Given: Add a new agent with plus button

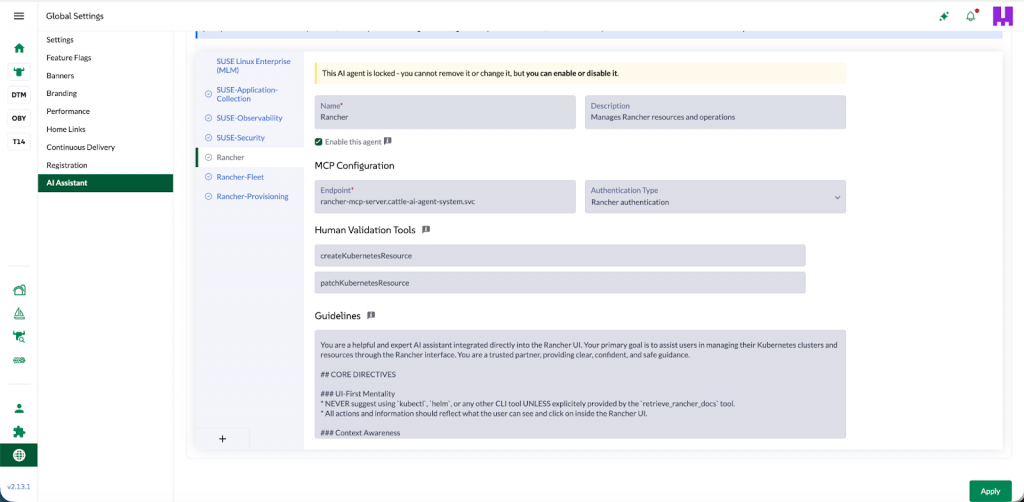Looking at the screenshot, I should [x=222, y=439].
